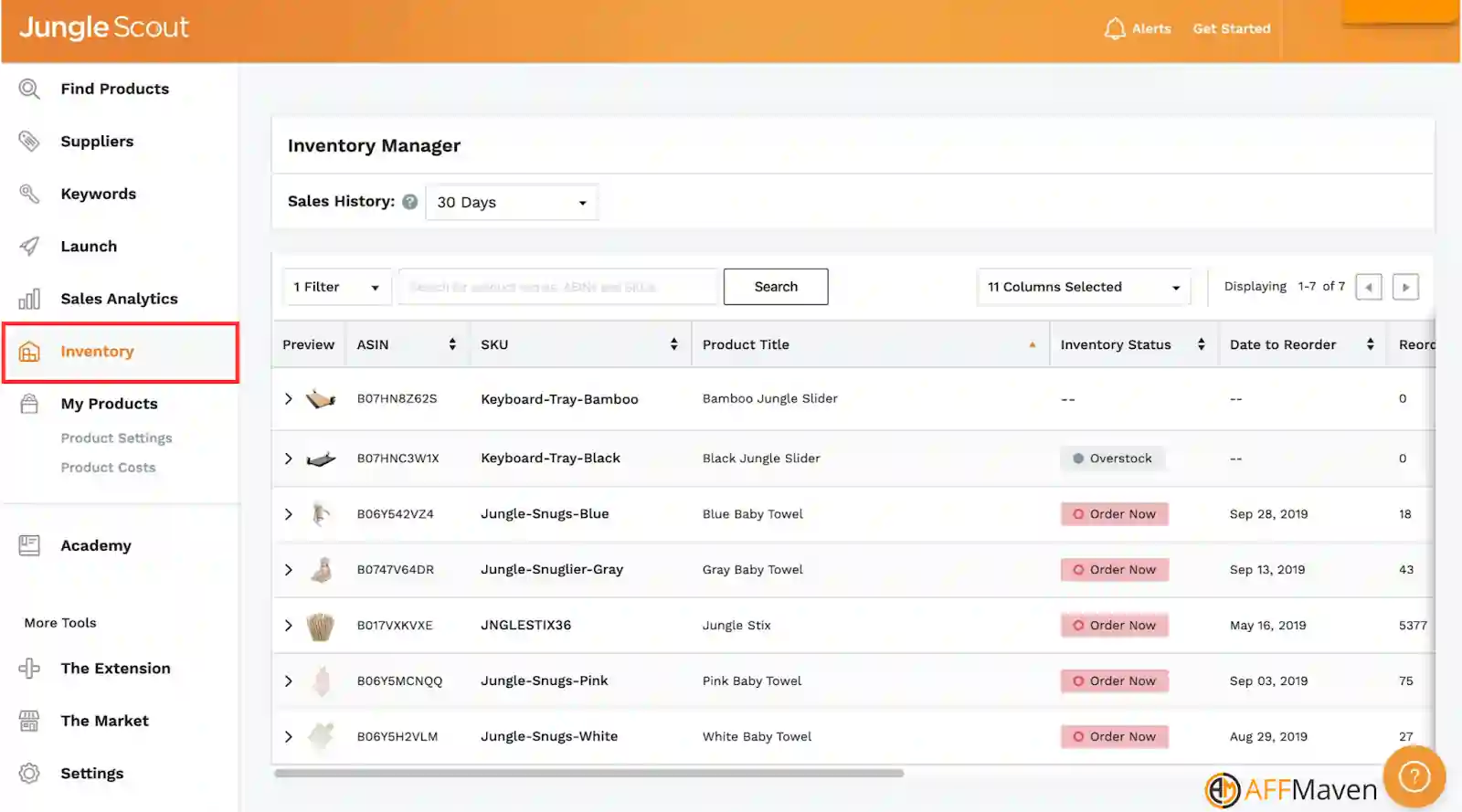The width and height of the screenshot is (1462, 812).
Task: Expand the Jungle-Snugs-Blue row
Action: 289,514
